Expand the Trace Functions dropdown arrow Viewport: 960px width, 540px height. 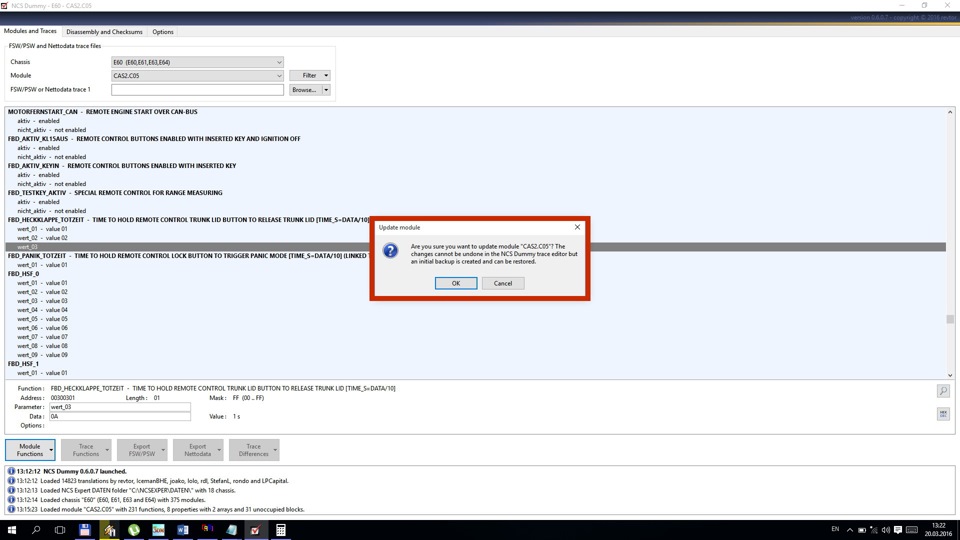pos(107,450)
